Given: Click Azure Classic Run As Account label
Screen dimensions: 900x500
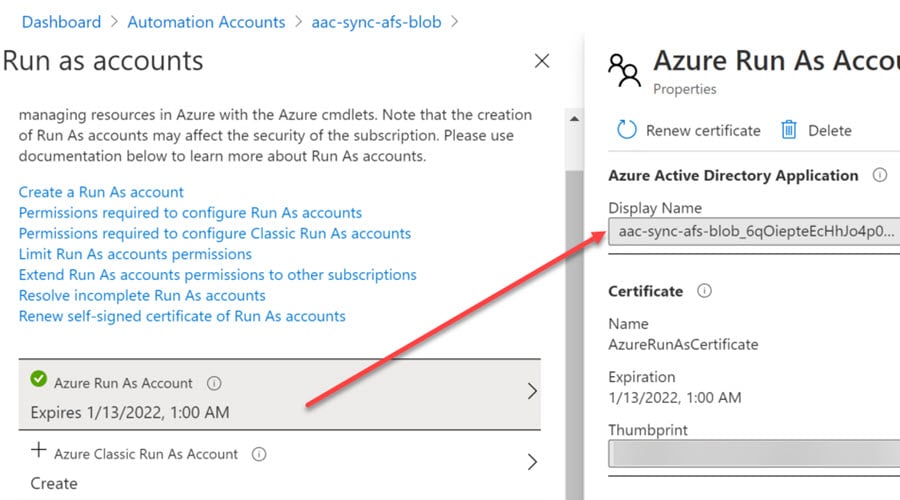Looking at the screenshot, I should [146, 454].
